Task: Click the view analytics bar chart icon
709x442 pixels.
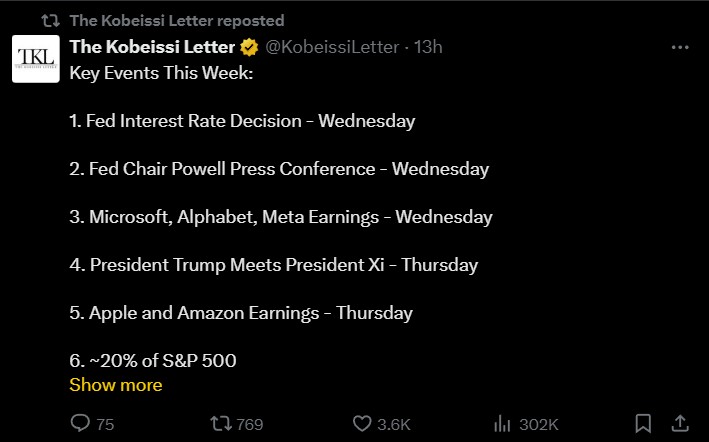Action: click(x=504, y=424)
